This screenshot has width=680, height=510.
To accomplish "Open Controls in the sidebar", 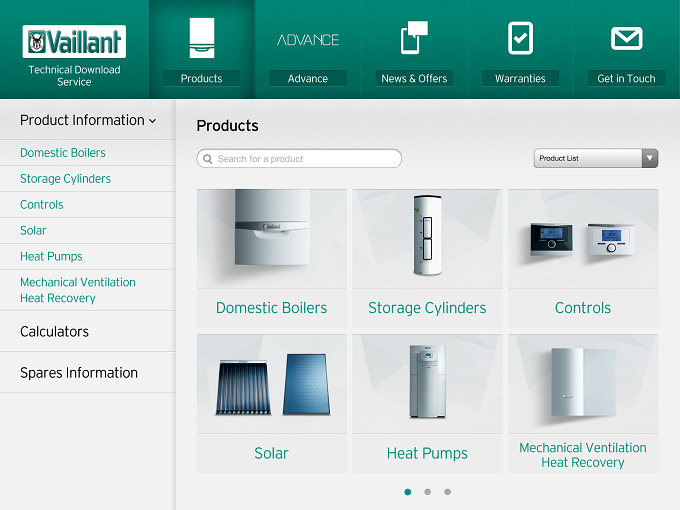I will [x=42, y=205].
